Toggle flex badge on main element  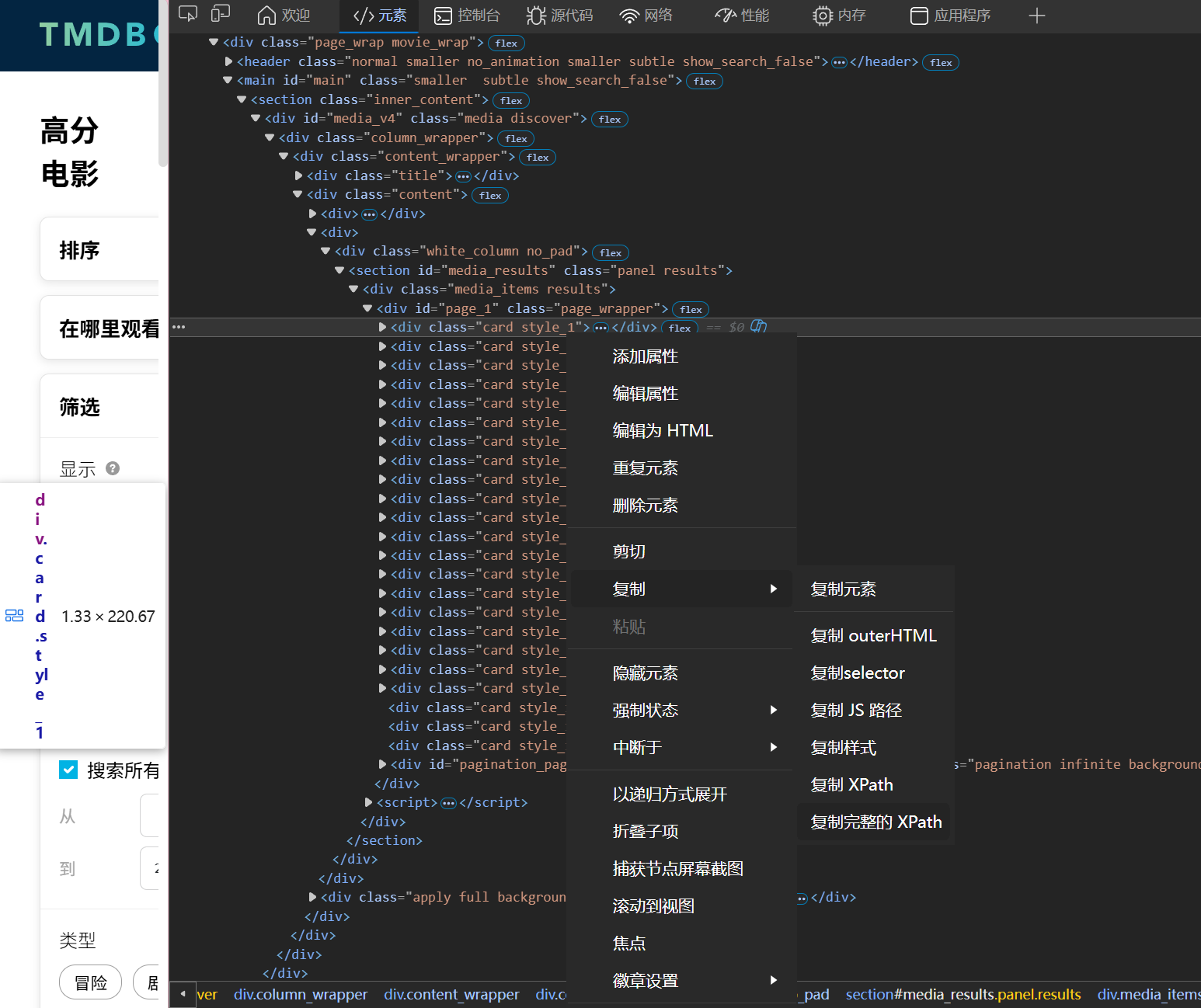705,82
